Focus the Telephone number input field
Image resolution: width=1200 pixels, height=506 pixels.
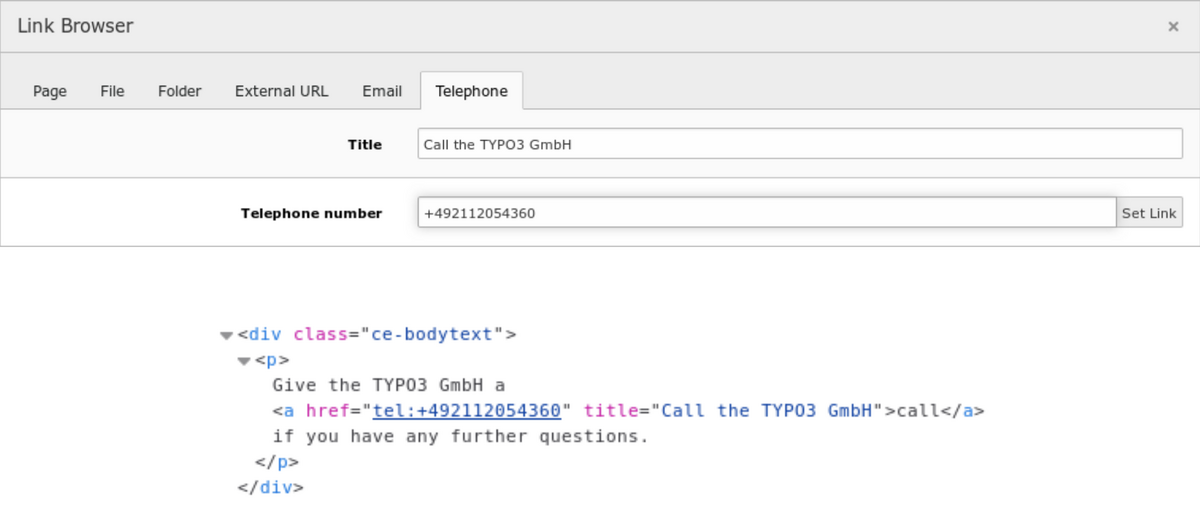pos(766,213)
